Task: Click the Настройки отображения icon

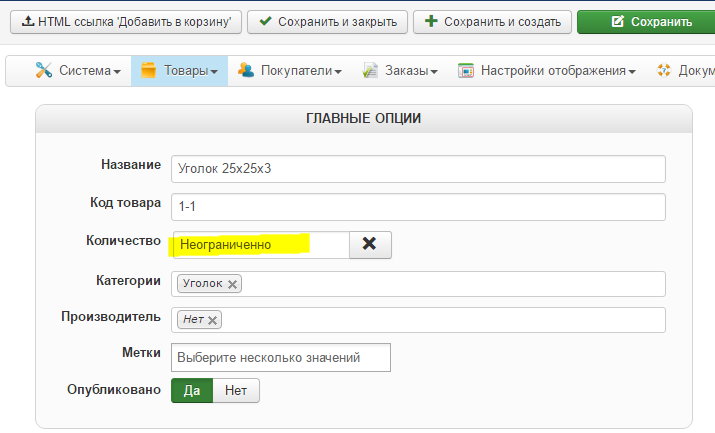Action: pos(466,71)
